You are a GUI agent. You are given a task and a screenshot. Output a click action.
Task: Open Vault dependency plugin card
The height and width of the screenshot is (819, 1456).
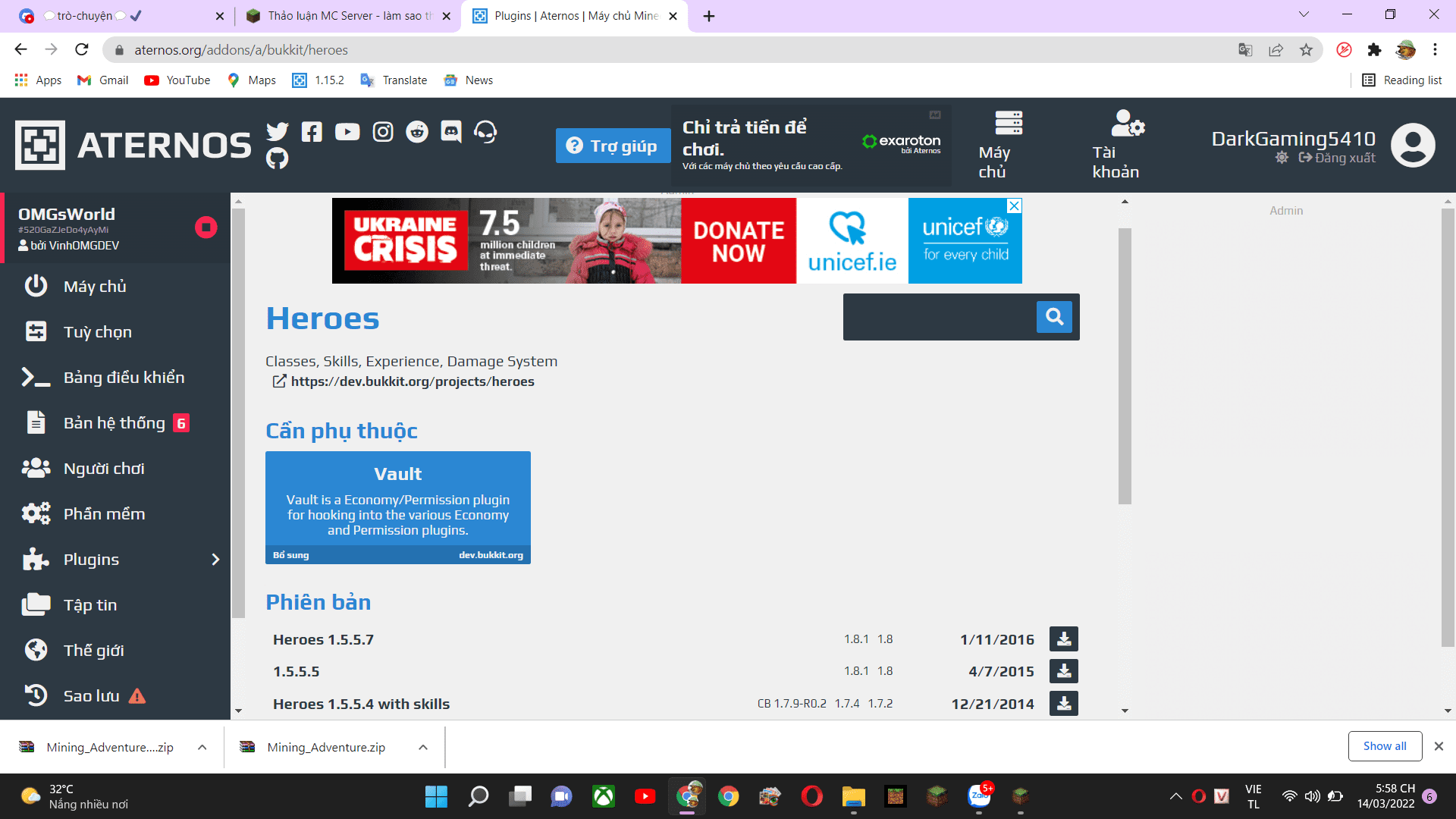point(397,507)
